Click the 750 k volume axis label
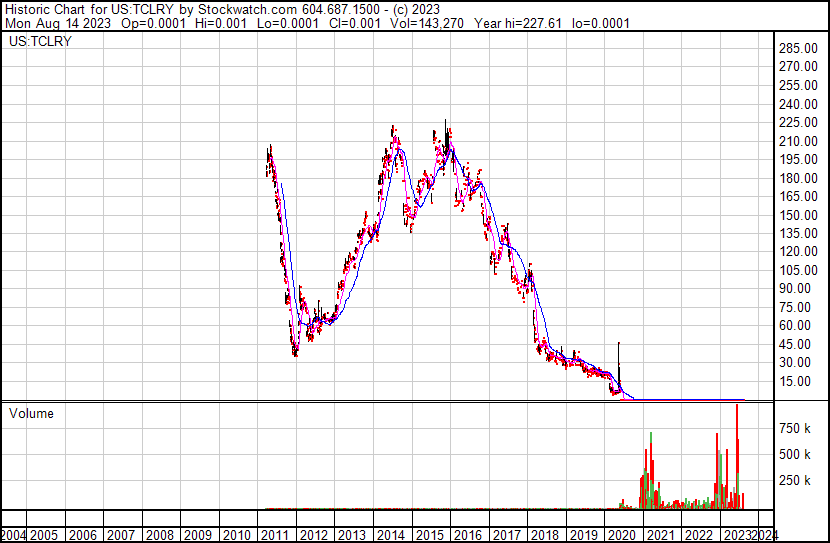This screenshot has height=543, width=830. point(796,428)
